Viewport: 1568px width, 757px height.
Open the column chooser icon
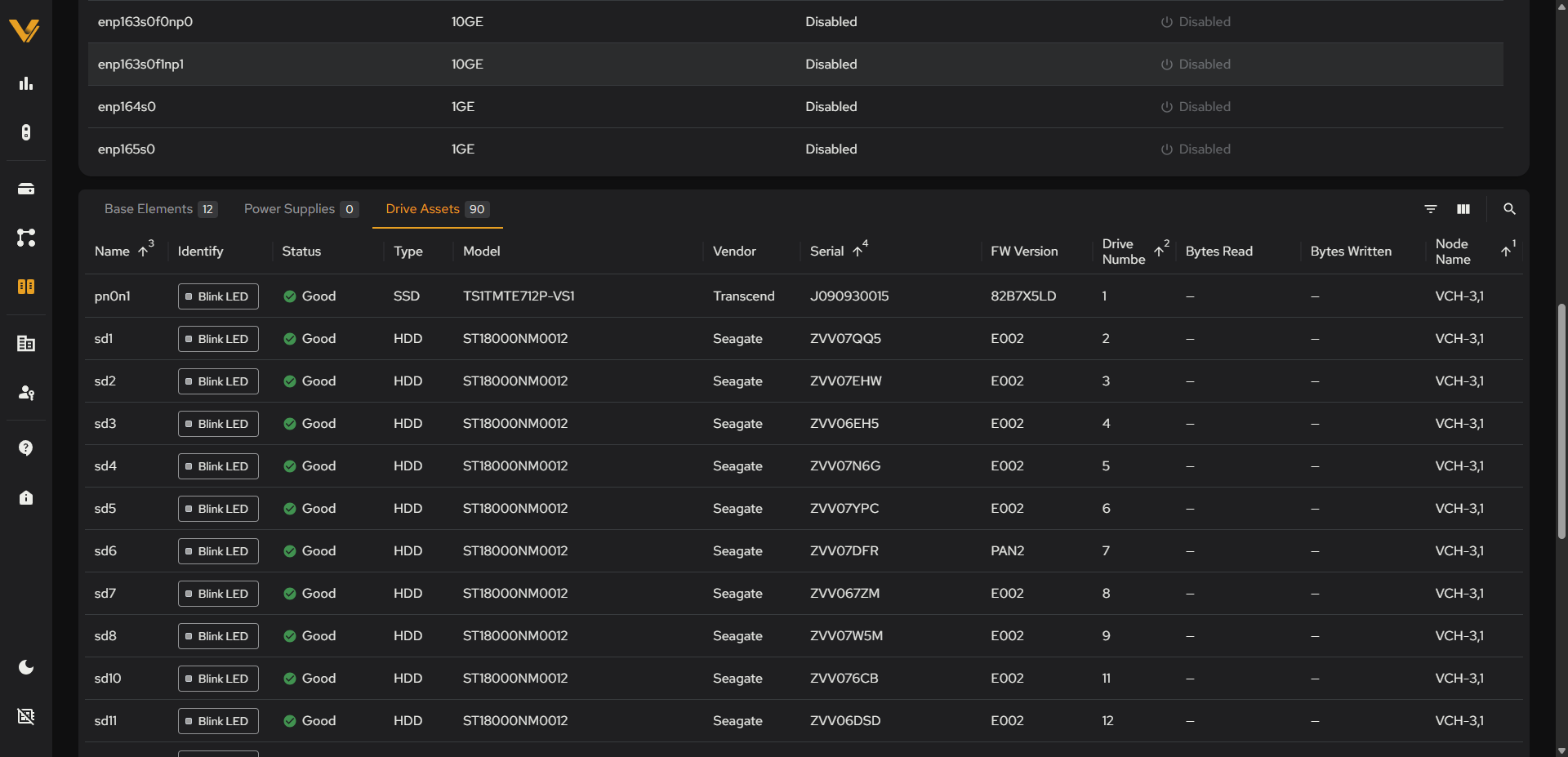tap(1463, 209)
